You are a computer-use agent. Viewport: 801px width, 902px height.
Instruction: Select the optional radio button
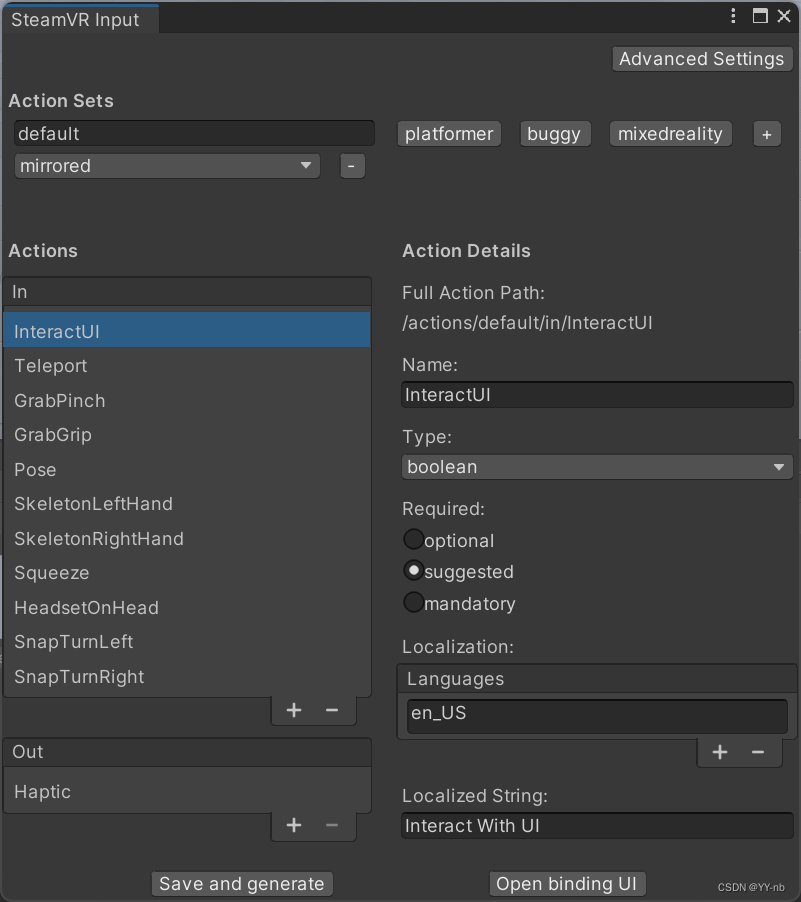click(413, 540)
